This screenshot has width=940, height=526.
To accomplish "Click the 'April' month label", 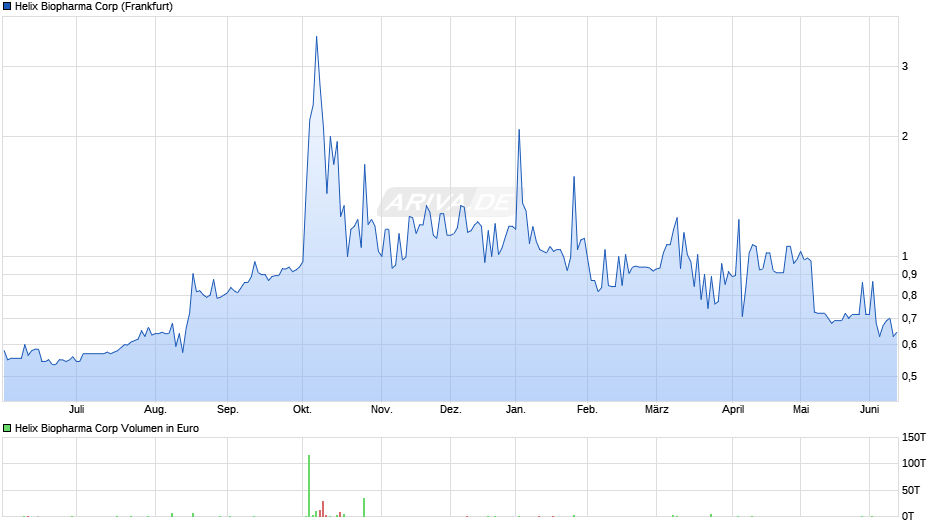I will [x=733, y=409].
